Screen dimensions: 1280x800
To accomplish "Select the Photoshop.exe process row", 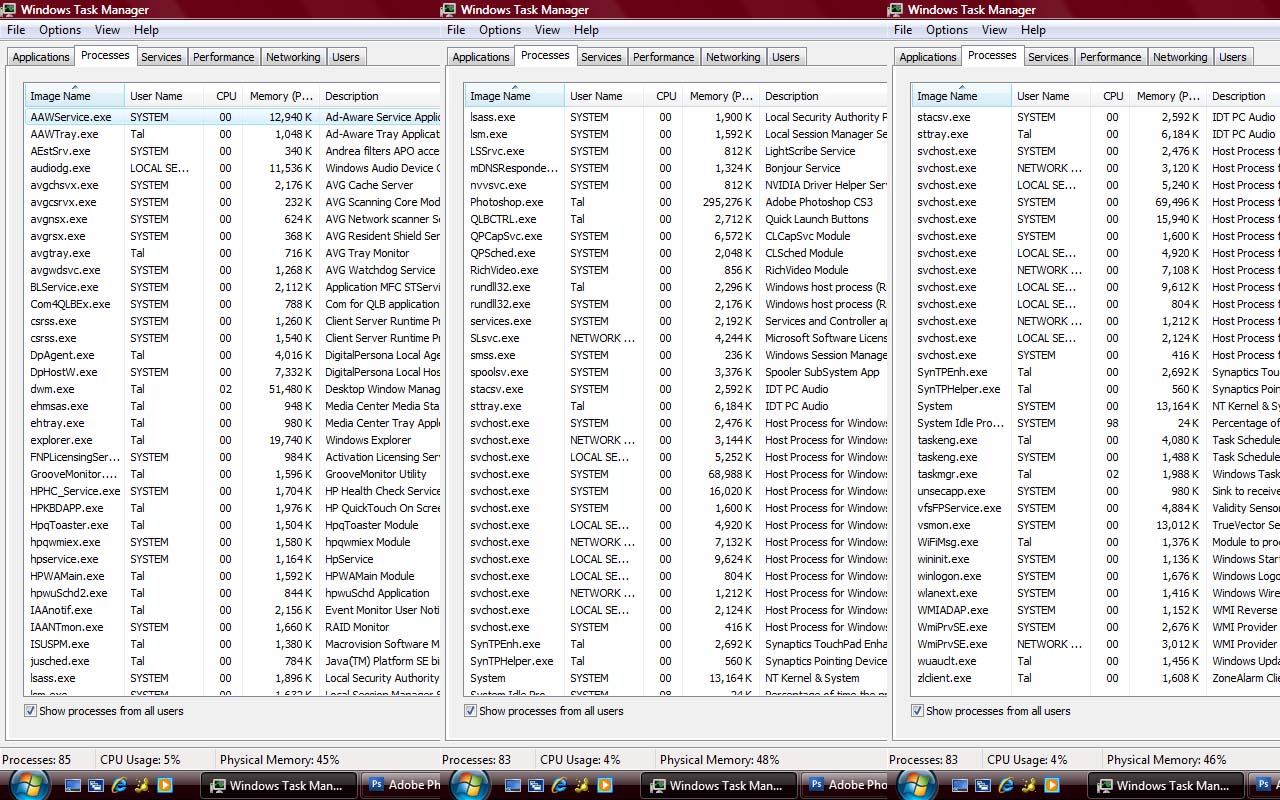I will pos(676,202).
